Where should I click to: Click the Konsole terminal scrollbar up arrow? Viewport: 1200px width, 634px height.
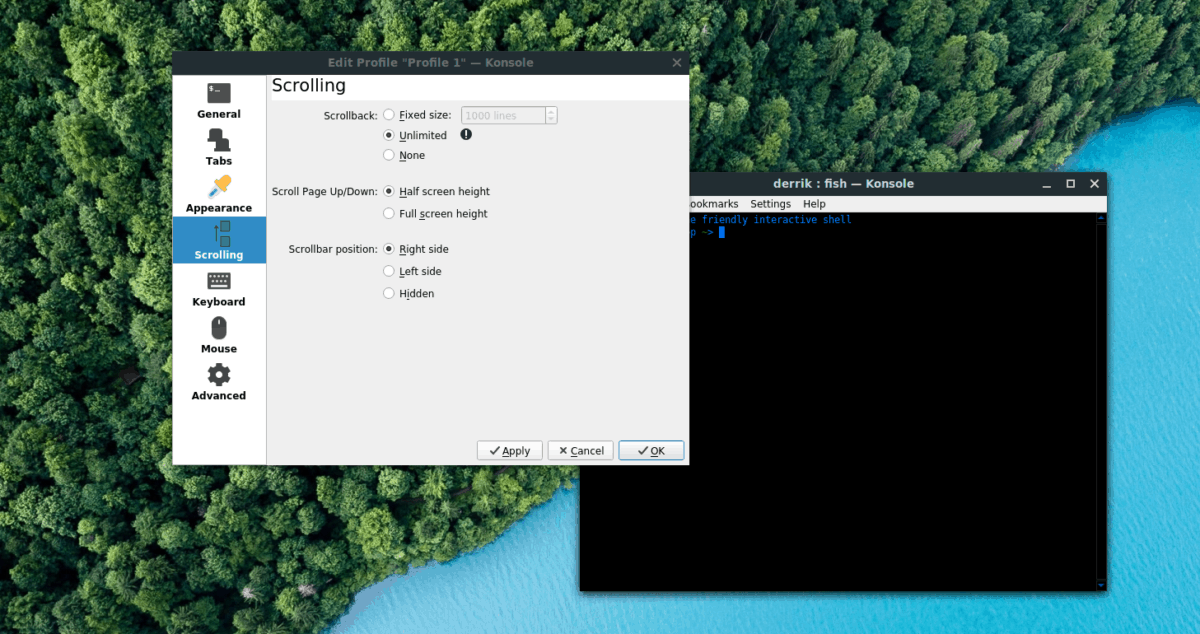click(1101, 217)
